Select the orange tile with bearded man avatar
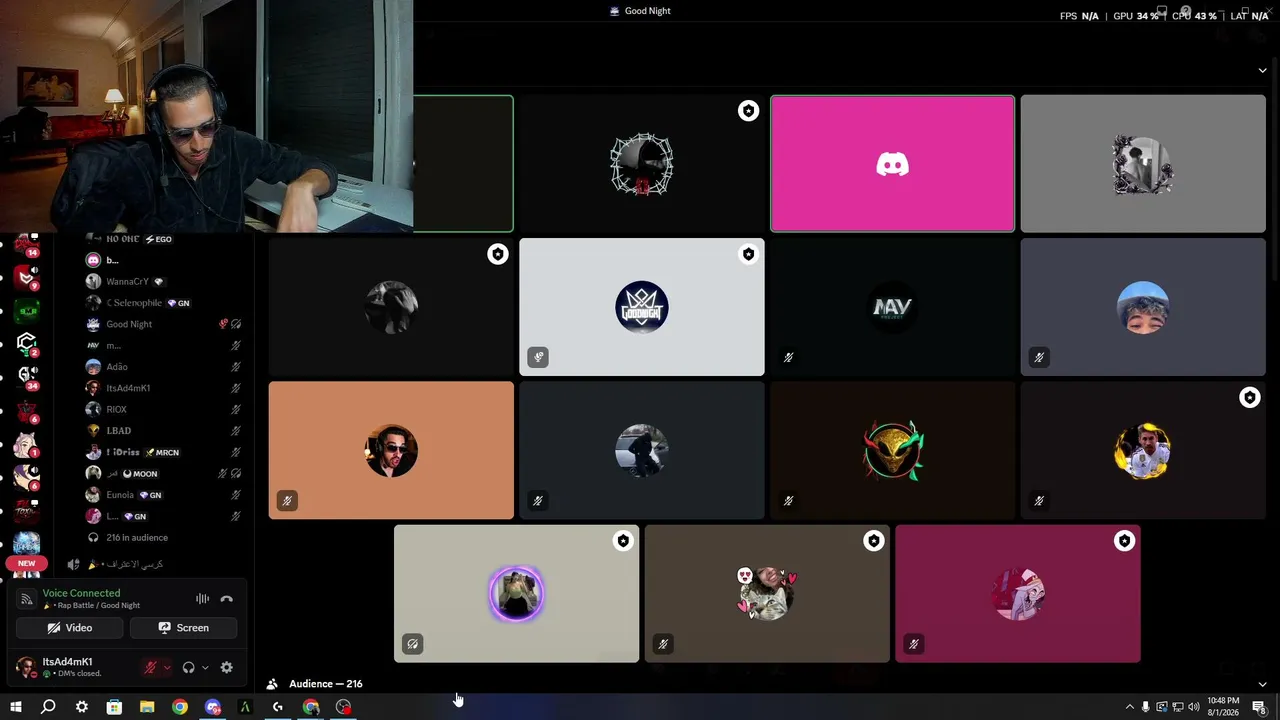 [x=391, y=450]
